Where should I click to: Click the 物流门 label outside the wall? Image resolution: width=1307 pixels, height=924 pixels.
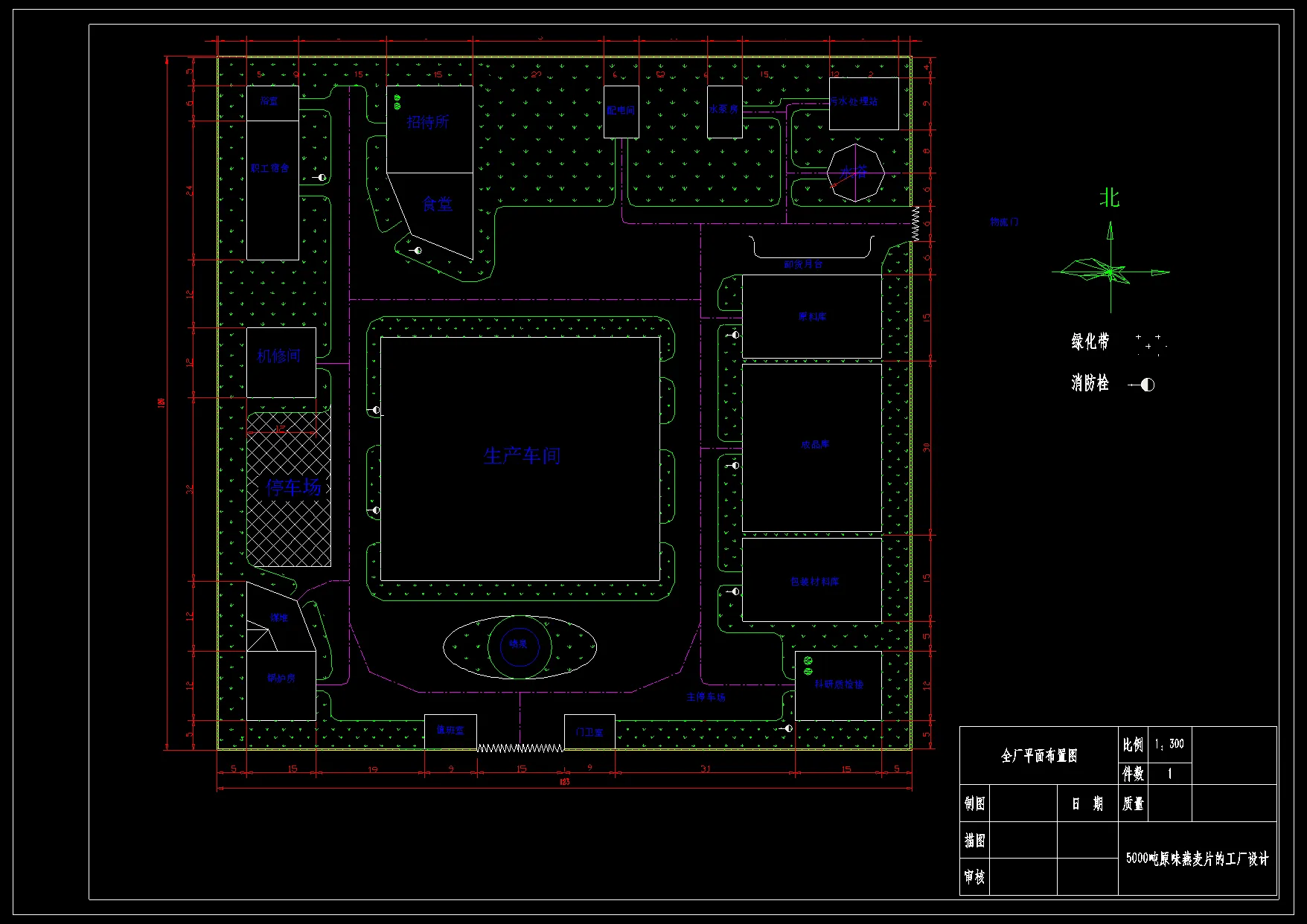pos(1004,222)
